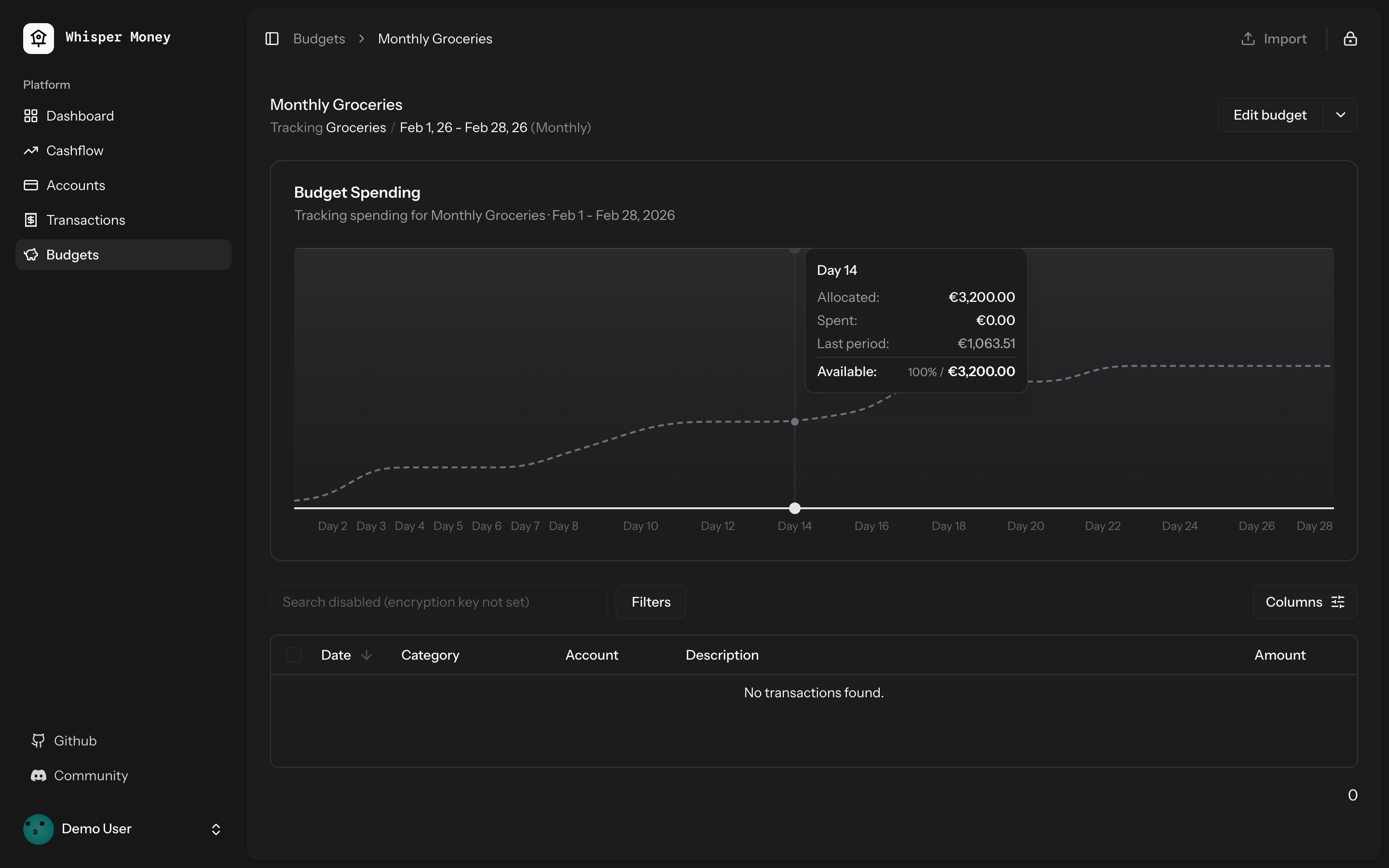This screenshot has width=1389, height=868.
Task: Click the Last period €1,063.51 value
Action: [x=986, y=343]
